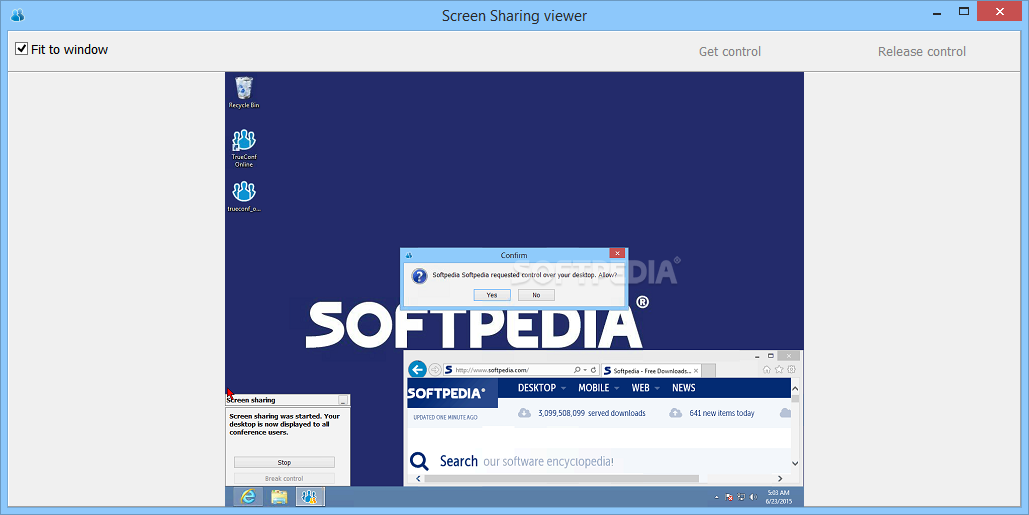1029x515 pixels.
Task: Show hidden tray icons arrow
Action: [717, 498]
